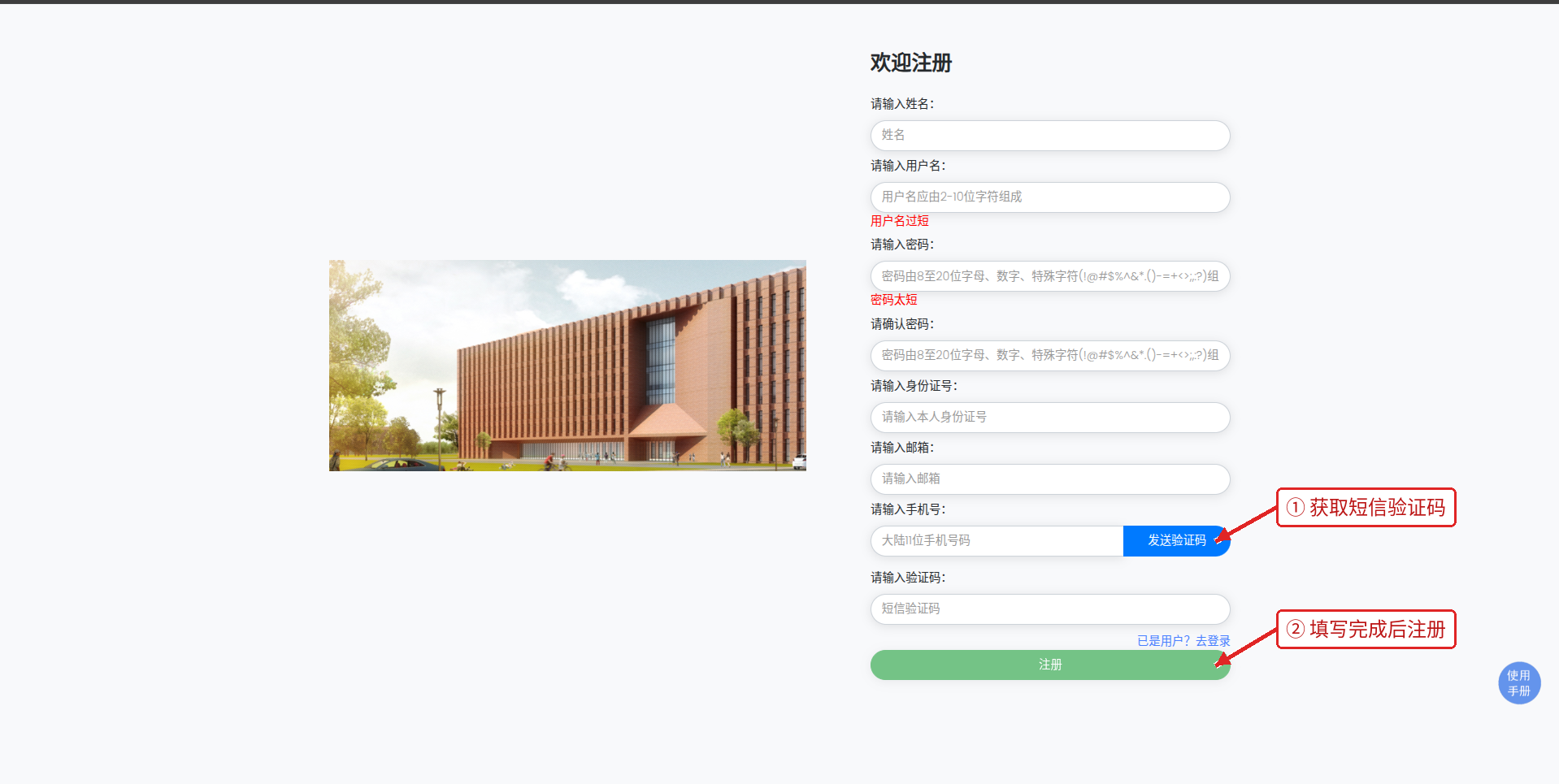Click the 欢迎注册 heading
1559x784 pixels.
point(911,63)
